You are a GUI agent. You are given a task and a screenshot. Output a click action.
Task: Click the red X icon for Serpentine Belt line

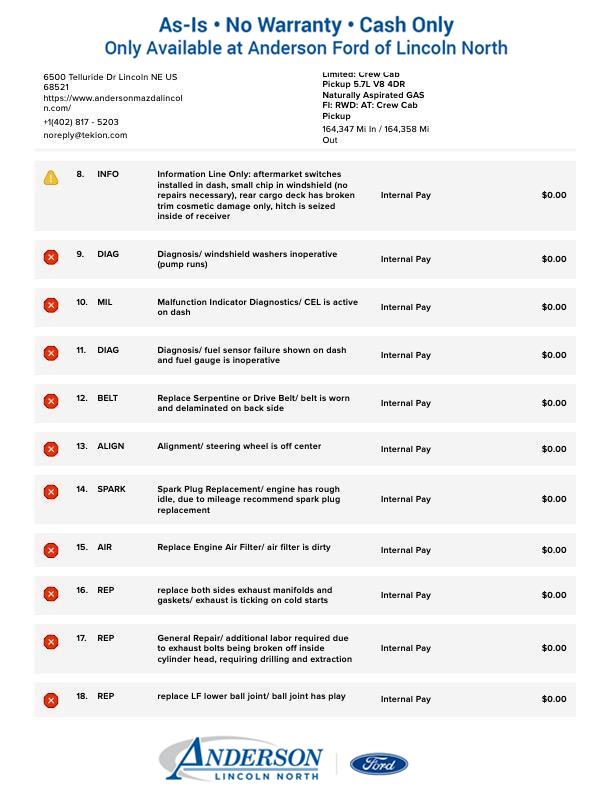51,402
